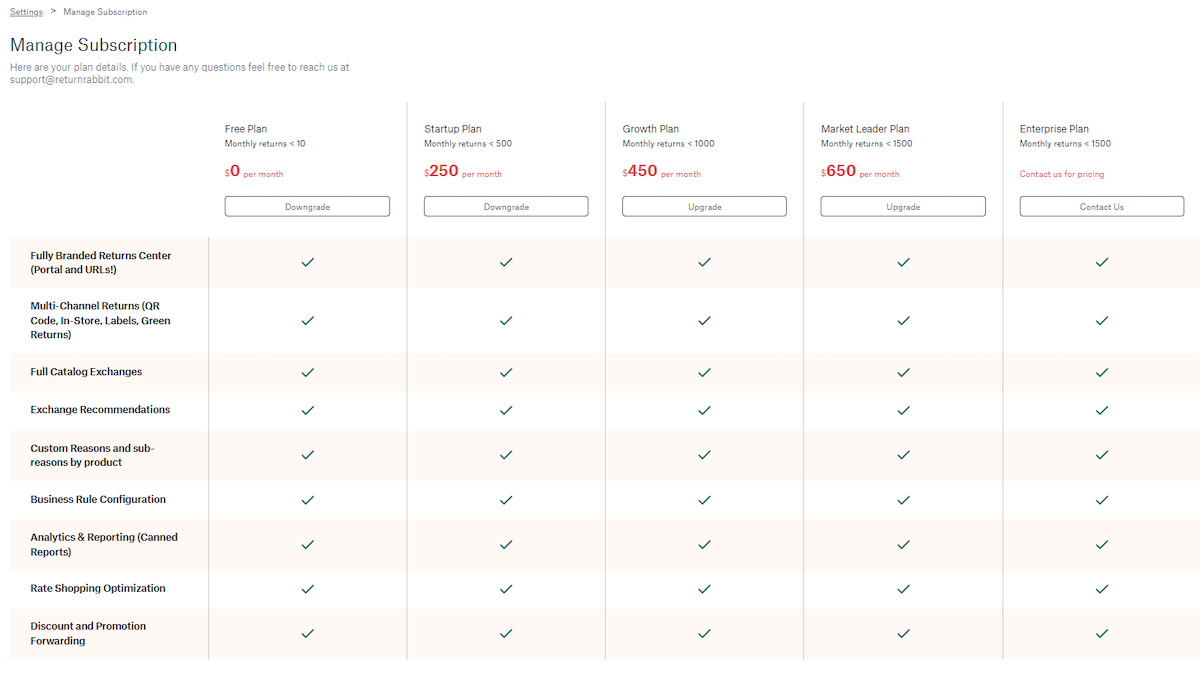Click Growth checkmark for Analytics & Reporting
1200x680 pixels.
coord(704,545)
